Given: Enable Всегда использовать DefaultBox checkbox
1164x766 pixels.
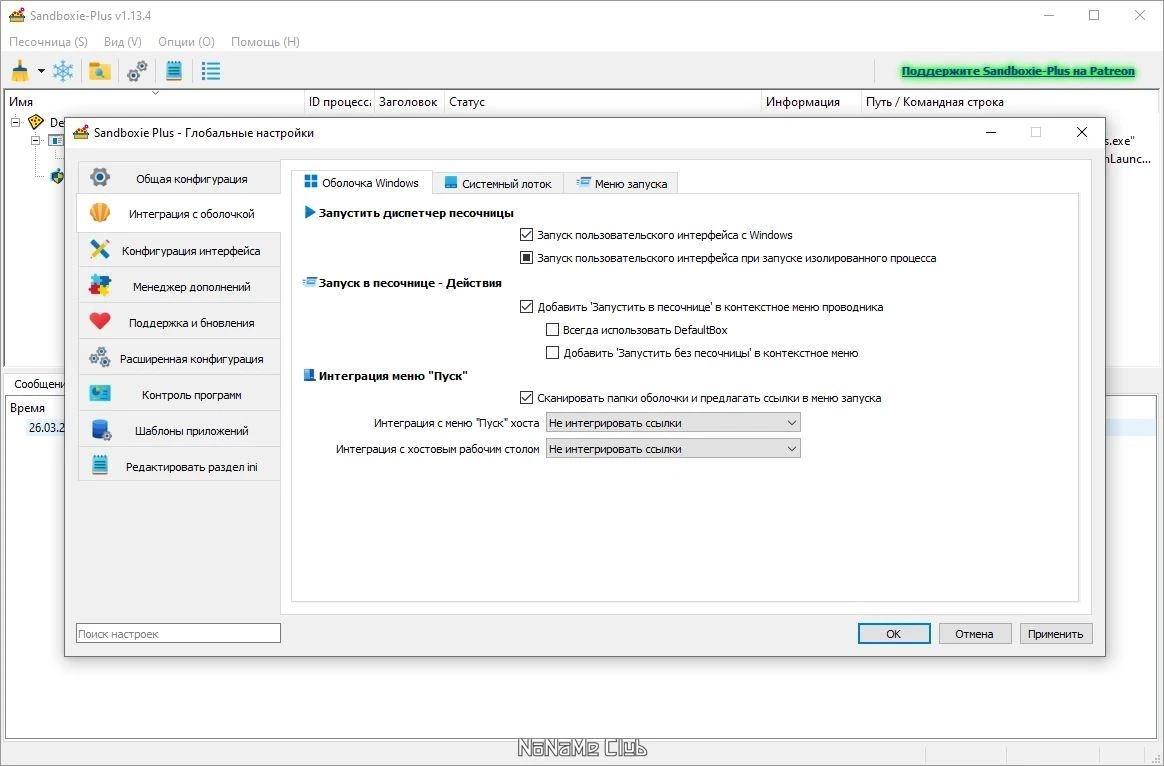Looking at the screenshot, I should point(552,330).
